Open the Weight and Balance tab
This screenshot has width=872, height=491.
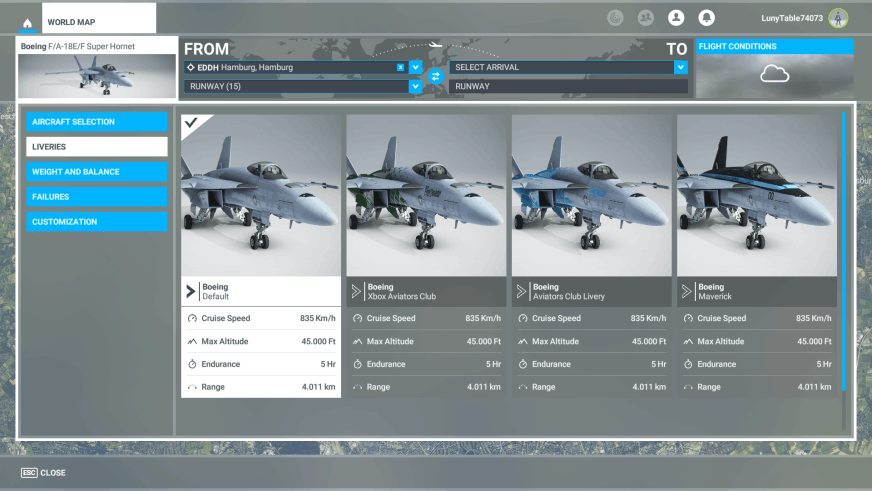(x=97, y=172)
